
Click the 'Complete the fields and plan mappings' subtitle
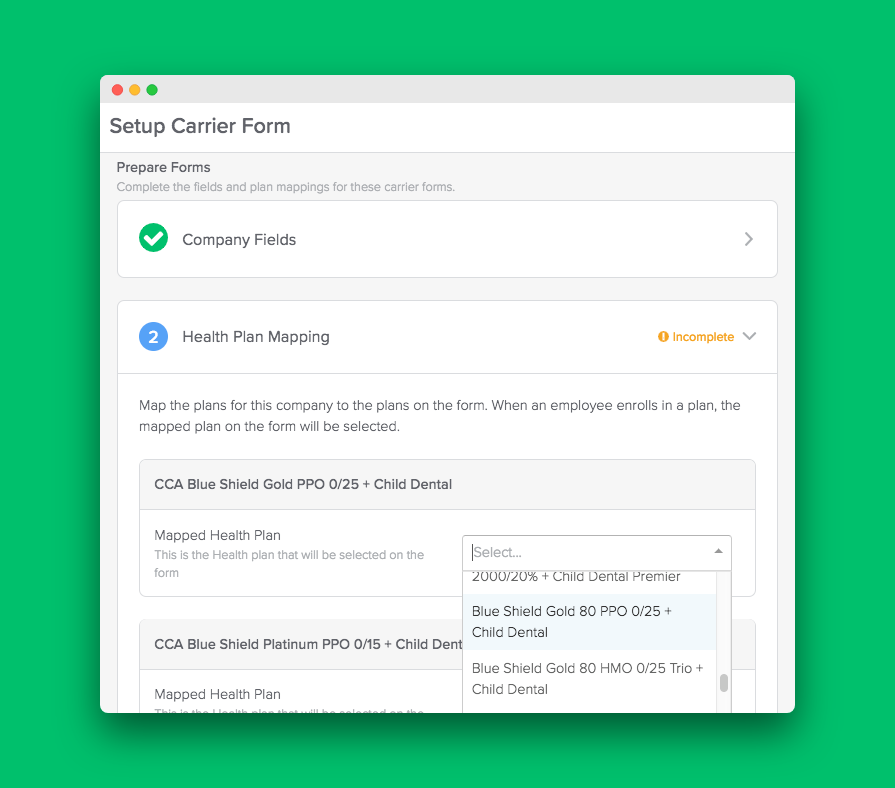[x=285, y=187]
